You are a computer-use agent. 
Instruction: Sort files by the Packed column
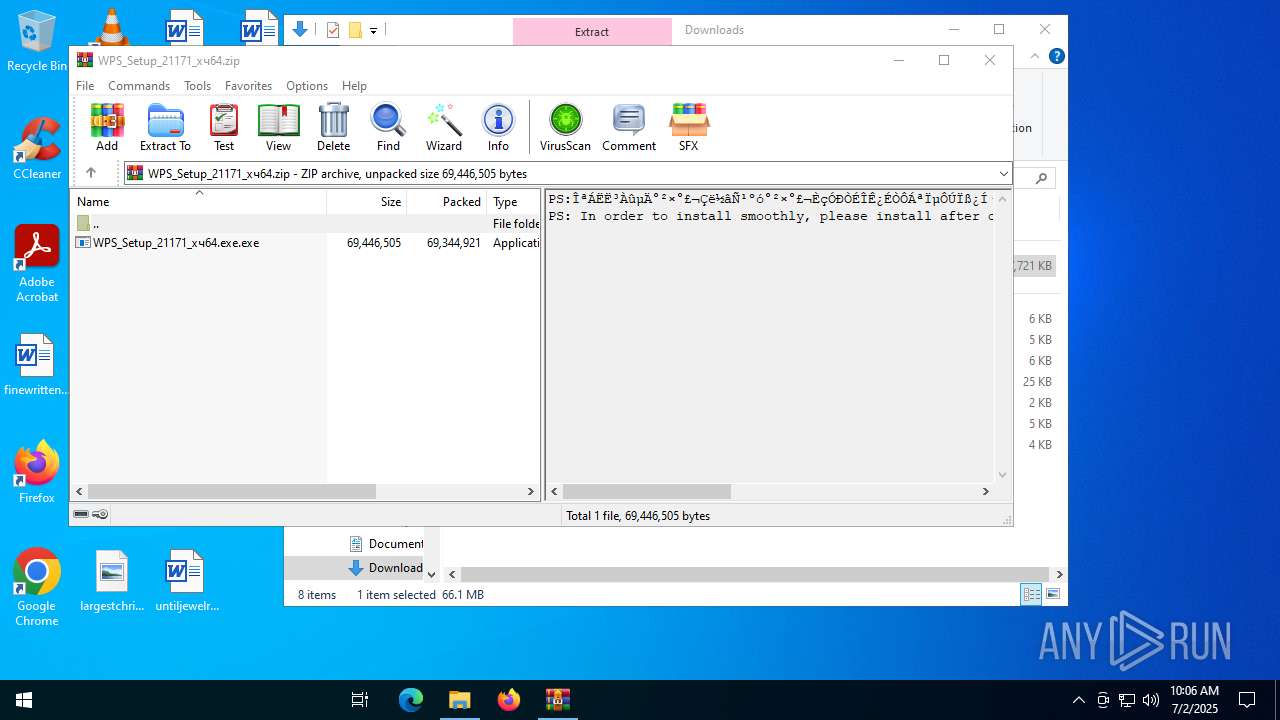pos(447,201)
